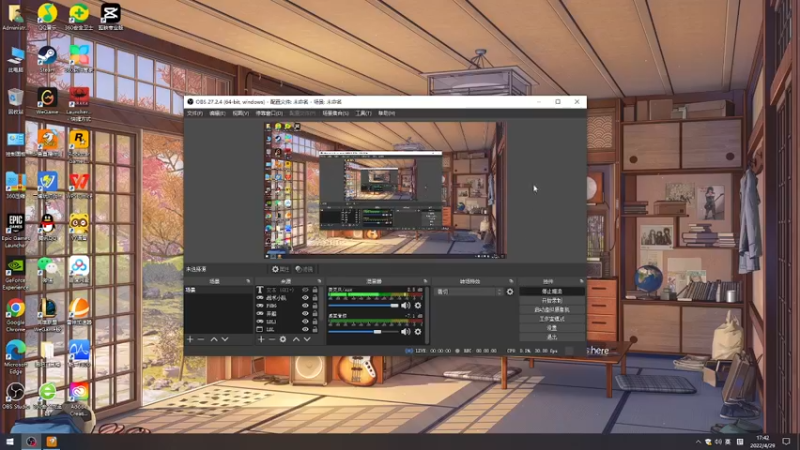Open audio settings gear for 桌面音频

(418, 332)
